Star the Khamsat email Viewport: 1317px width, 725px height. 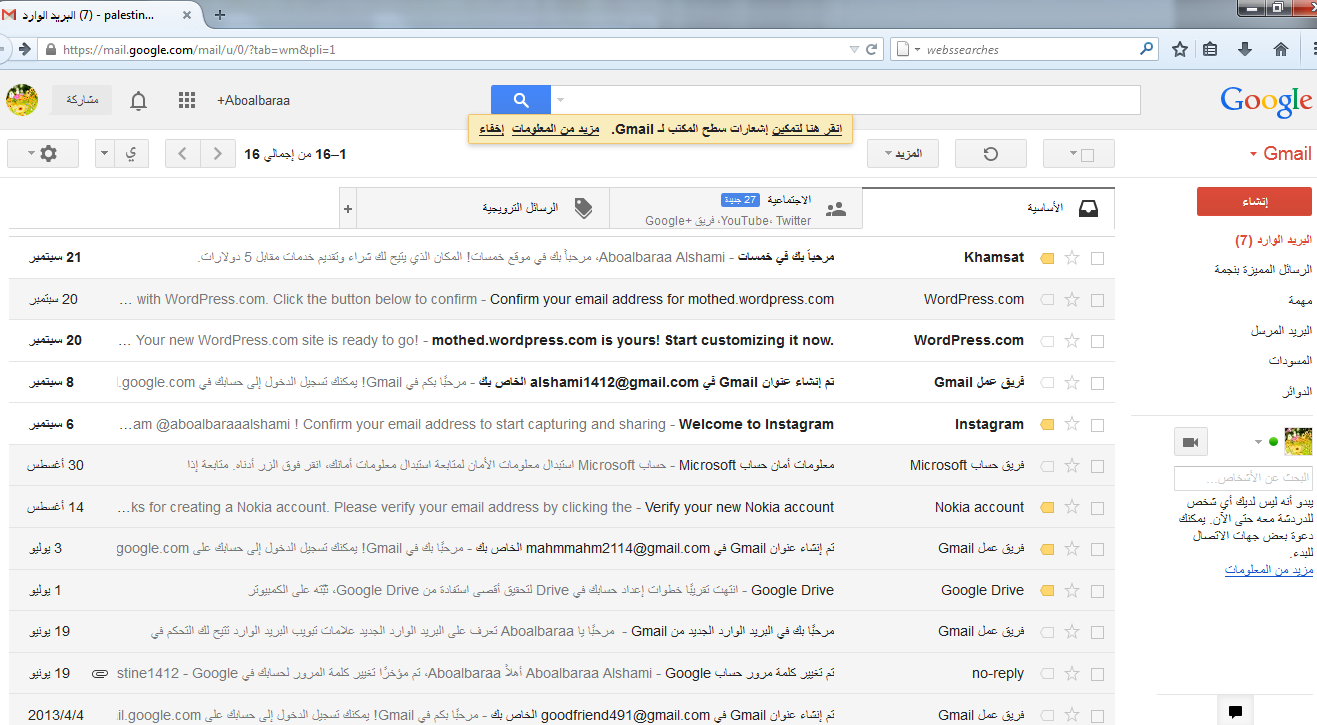point(1072,257)
